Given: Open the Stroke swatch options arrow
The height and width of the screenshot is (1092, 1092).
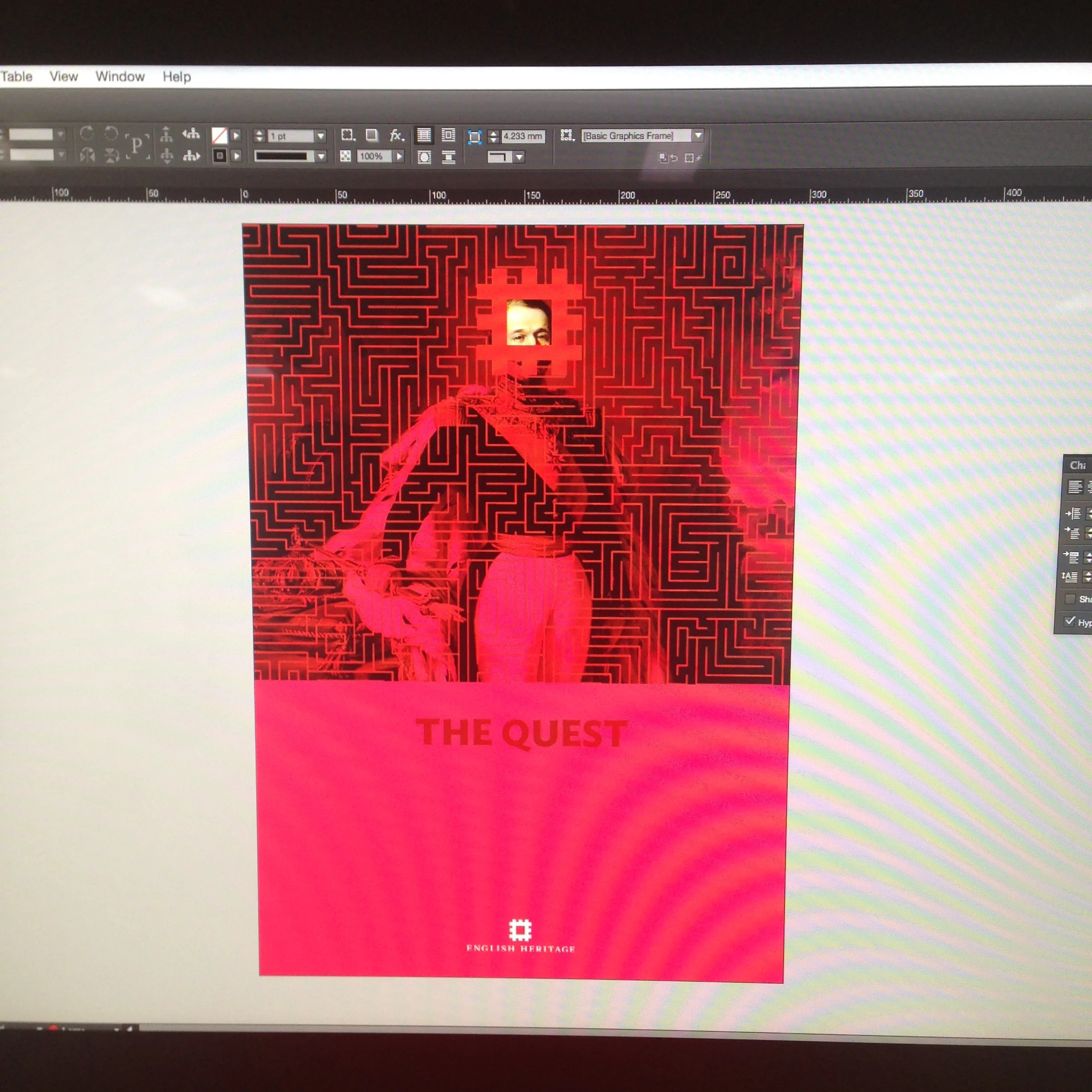Looking at the screenshot, I should (237, 156).
